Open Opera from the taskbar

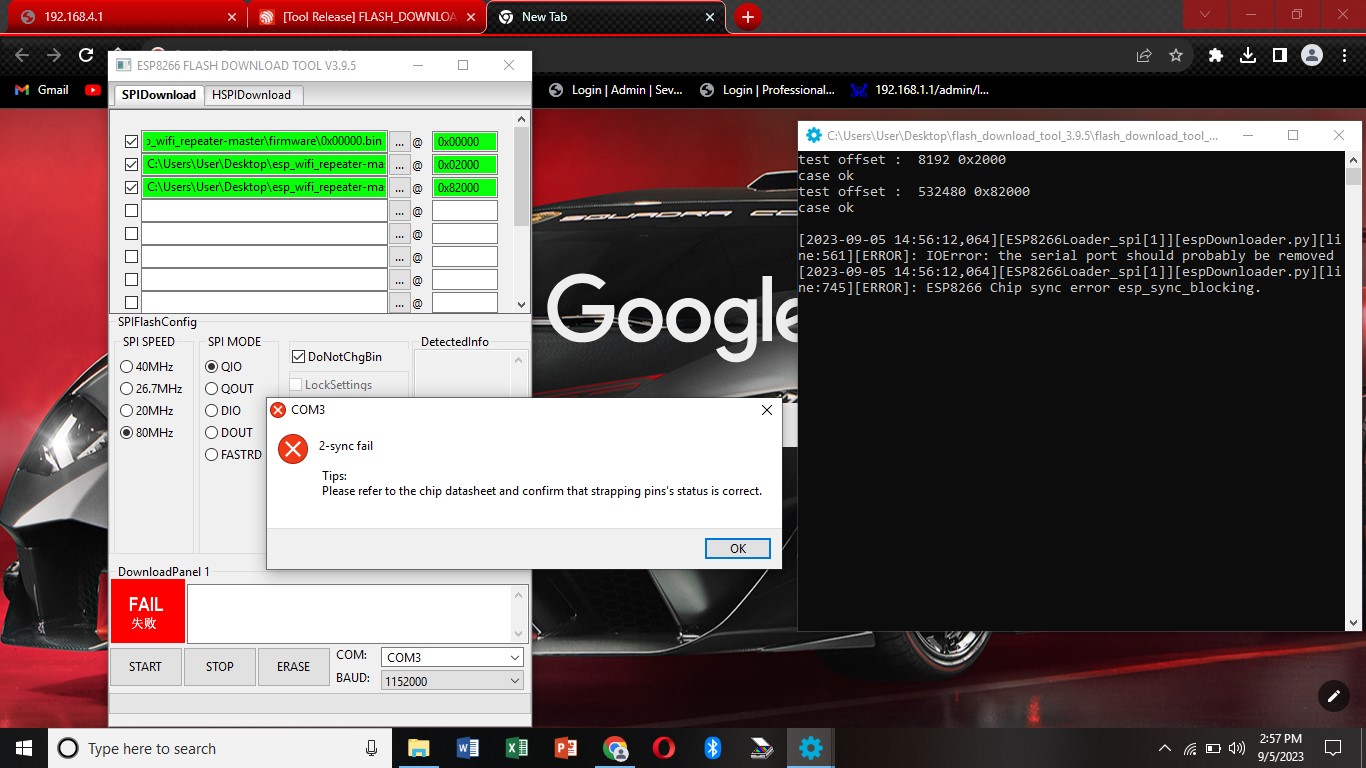[663, 748]
